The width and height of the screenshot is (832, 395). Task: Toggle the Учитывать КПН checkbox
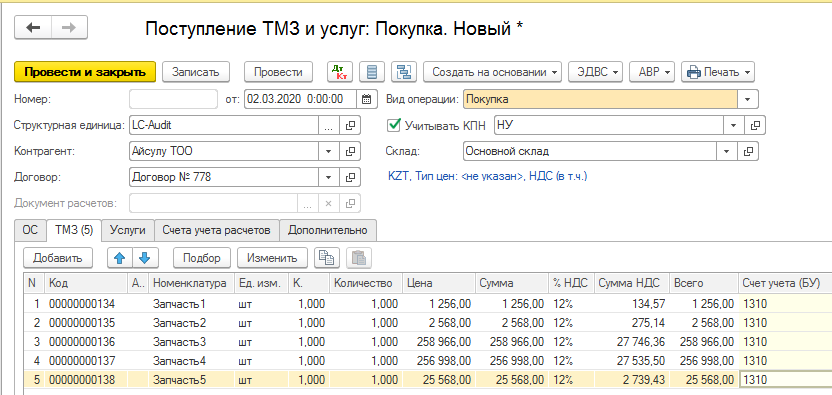394,125
